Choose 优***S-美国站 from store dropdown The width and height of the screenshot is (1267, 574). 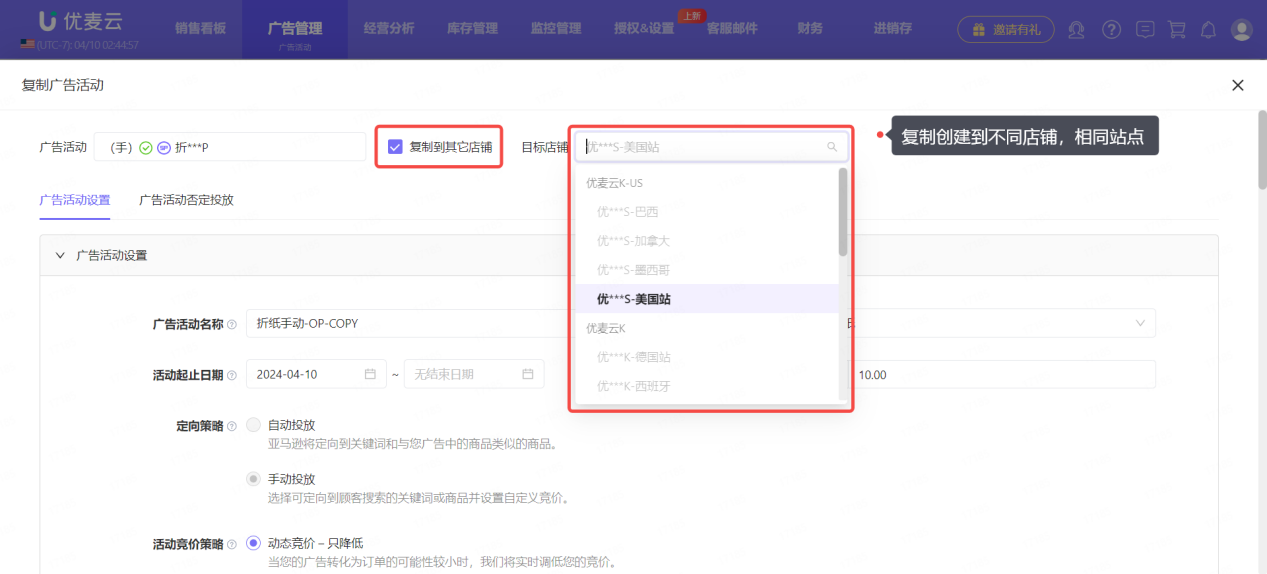[x=634, y=299]
